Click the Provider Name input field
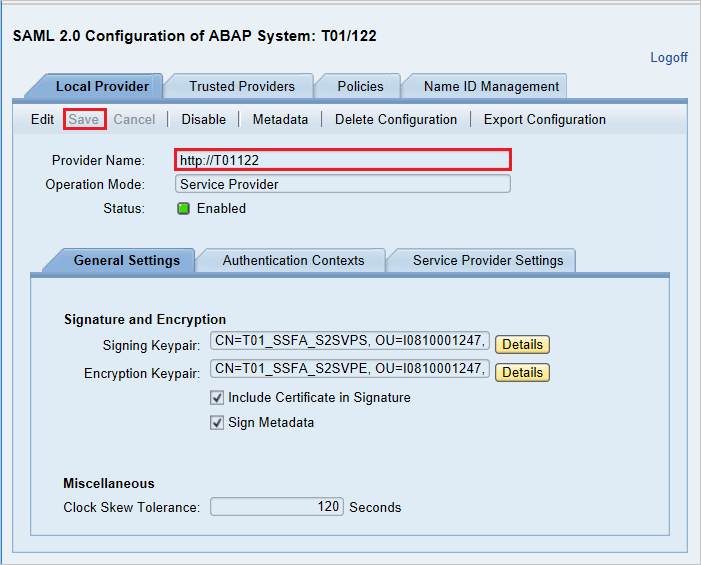701x565 pixels. click(x=342, y=160)
